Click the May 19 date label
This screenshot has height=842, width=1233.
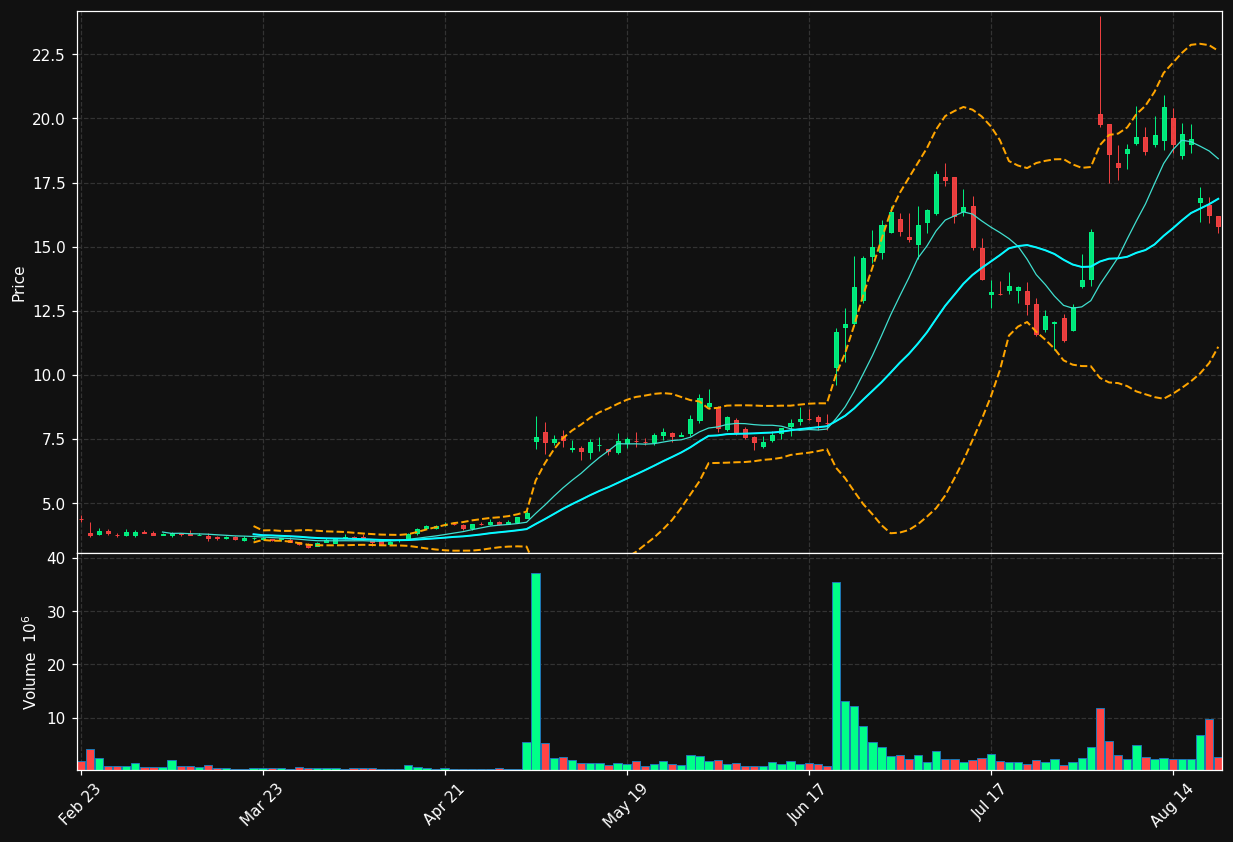625,804
